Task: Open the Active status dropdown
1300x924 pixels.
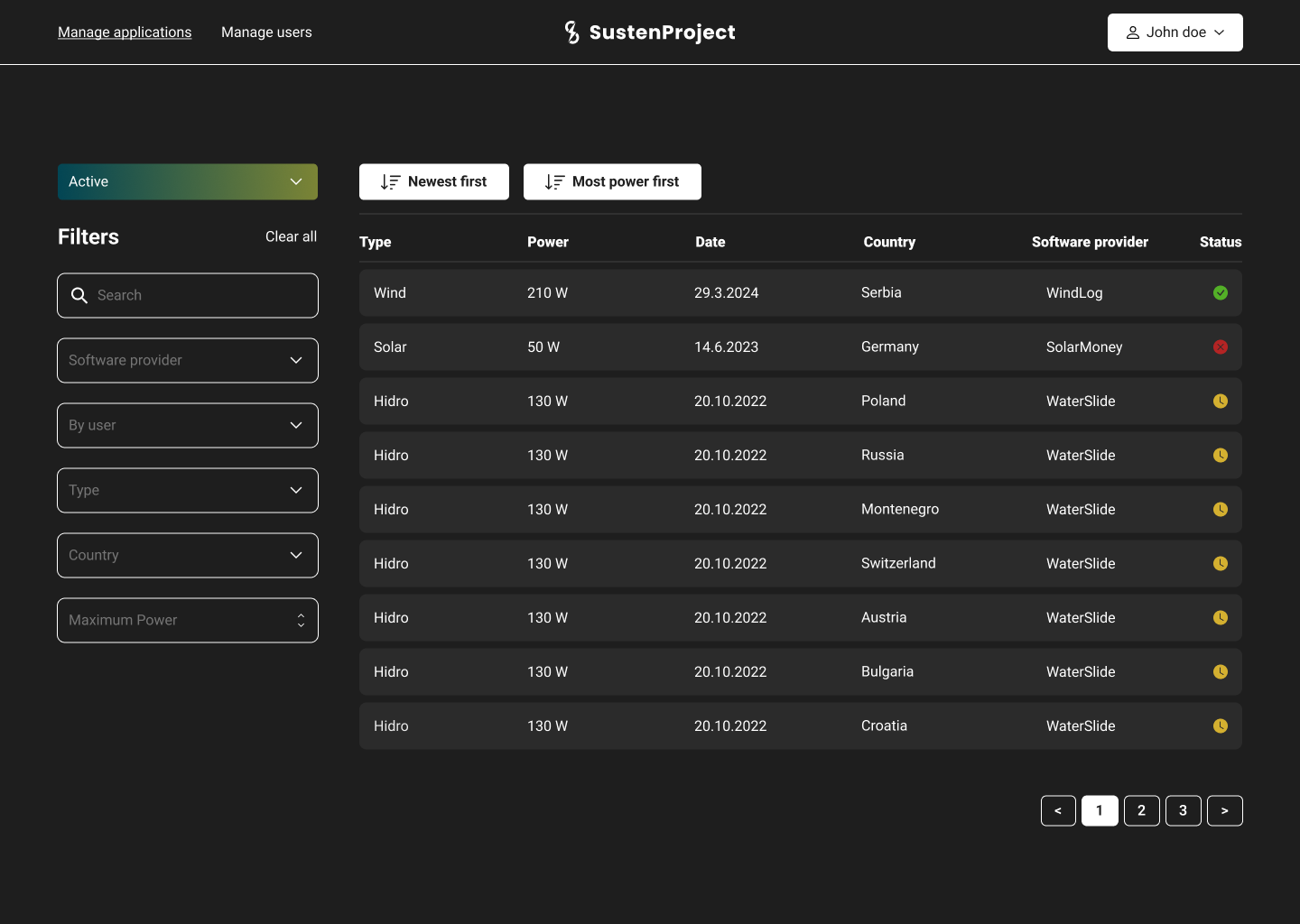Action: [188, 182]
